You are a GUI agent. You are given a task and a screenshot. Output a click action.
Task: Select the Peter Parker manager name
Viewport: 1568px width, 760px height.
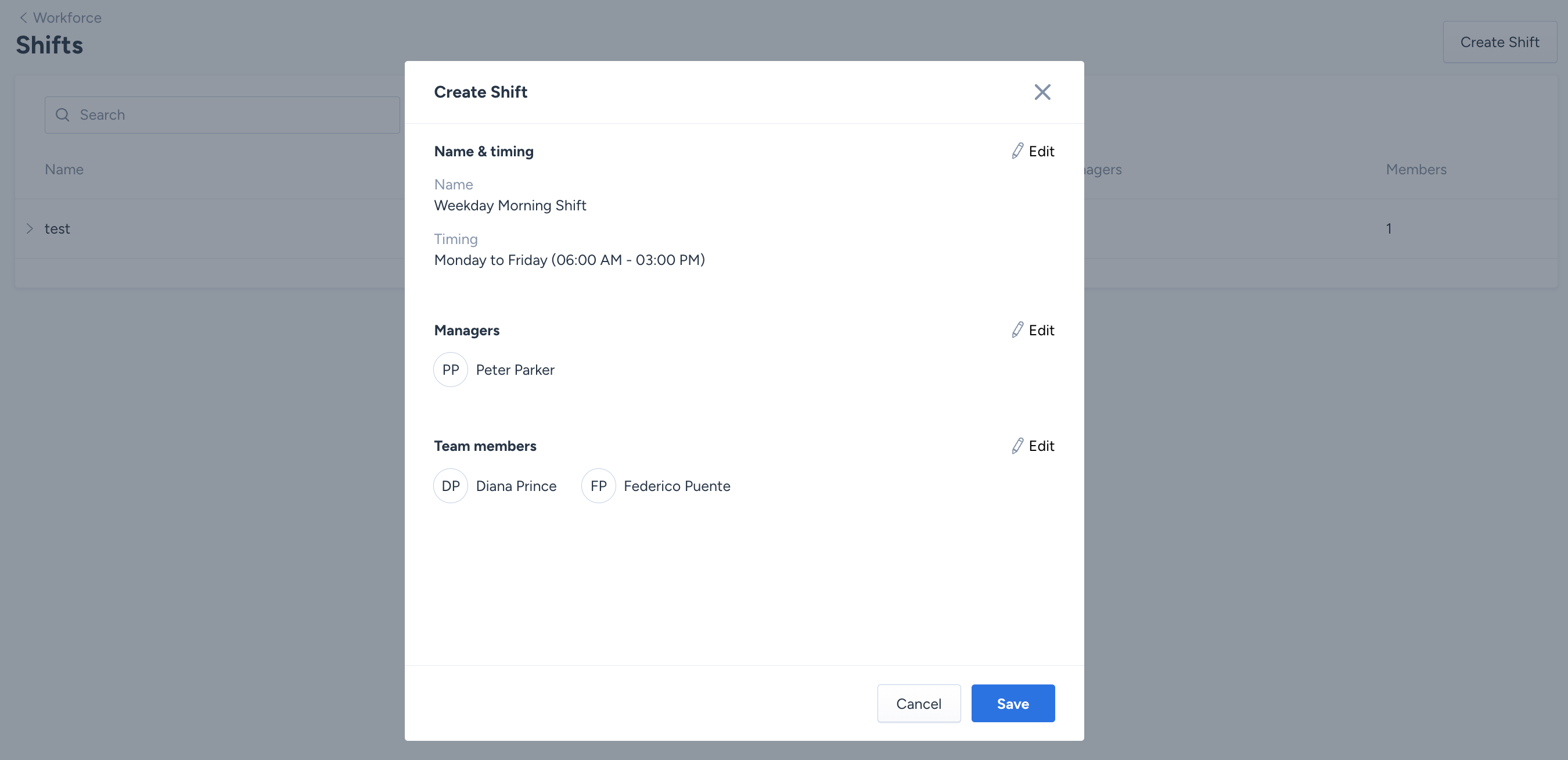pyautogui.click(x=515, y=370)
